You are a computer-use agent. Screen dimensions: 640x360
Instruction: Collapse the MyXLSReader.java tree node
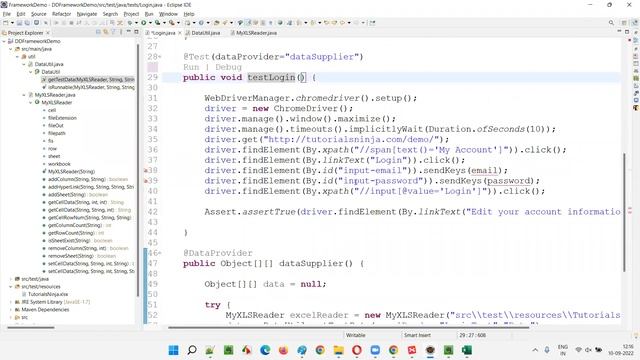[x=24, y=95]
